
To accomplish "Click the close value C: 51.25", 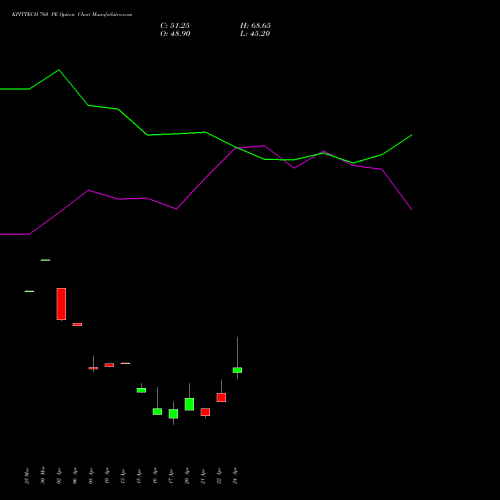I will click(x=175, y=26).
